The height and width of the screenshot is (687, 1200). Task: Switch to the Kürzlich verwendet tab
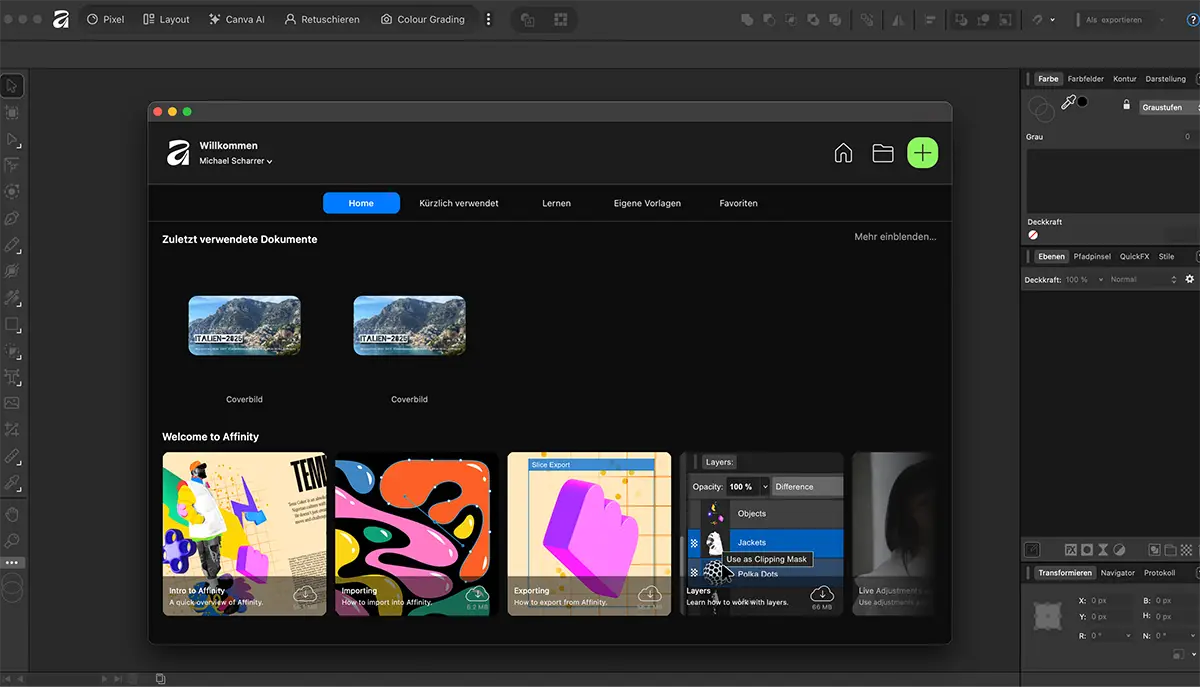pyautogui.click(x=458, y=203)
